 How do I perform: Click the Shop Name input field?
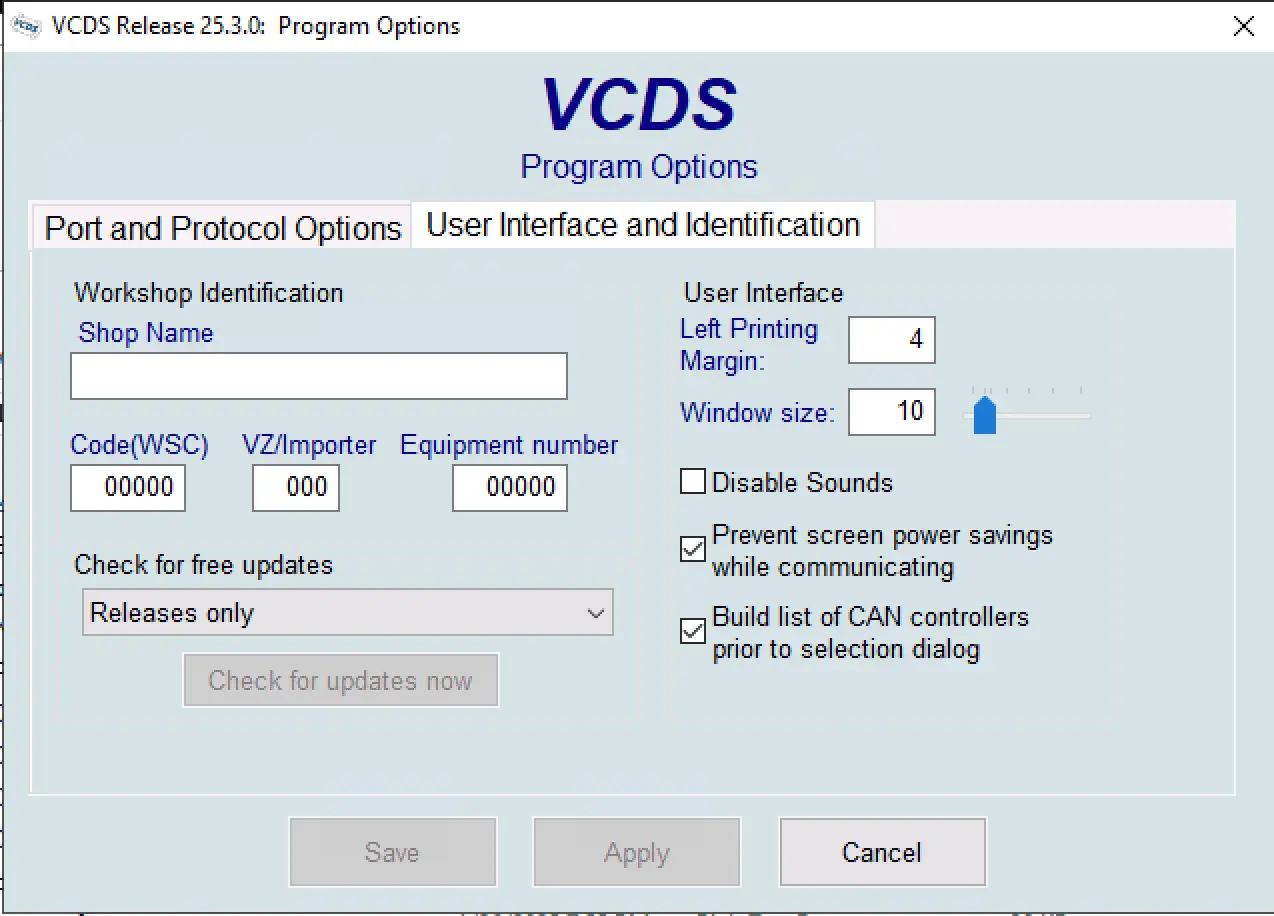coord(319,376)
